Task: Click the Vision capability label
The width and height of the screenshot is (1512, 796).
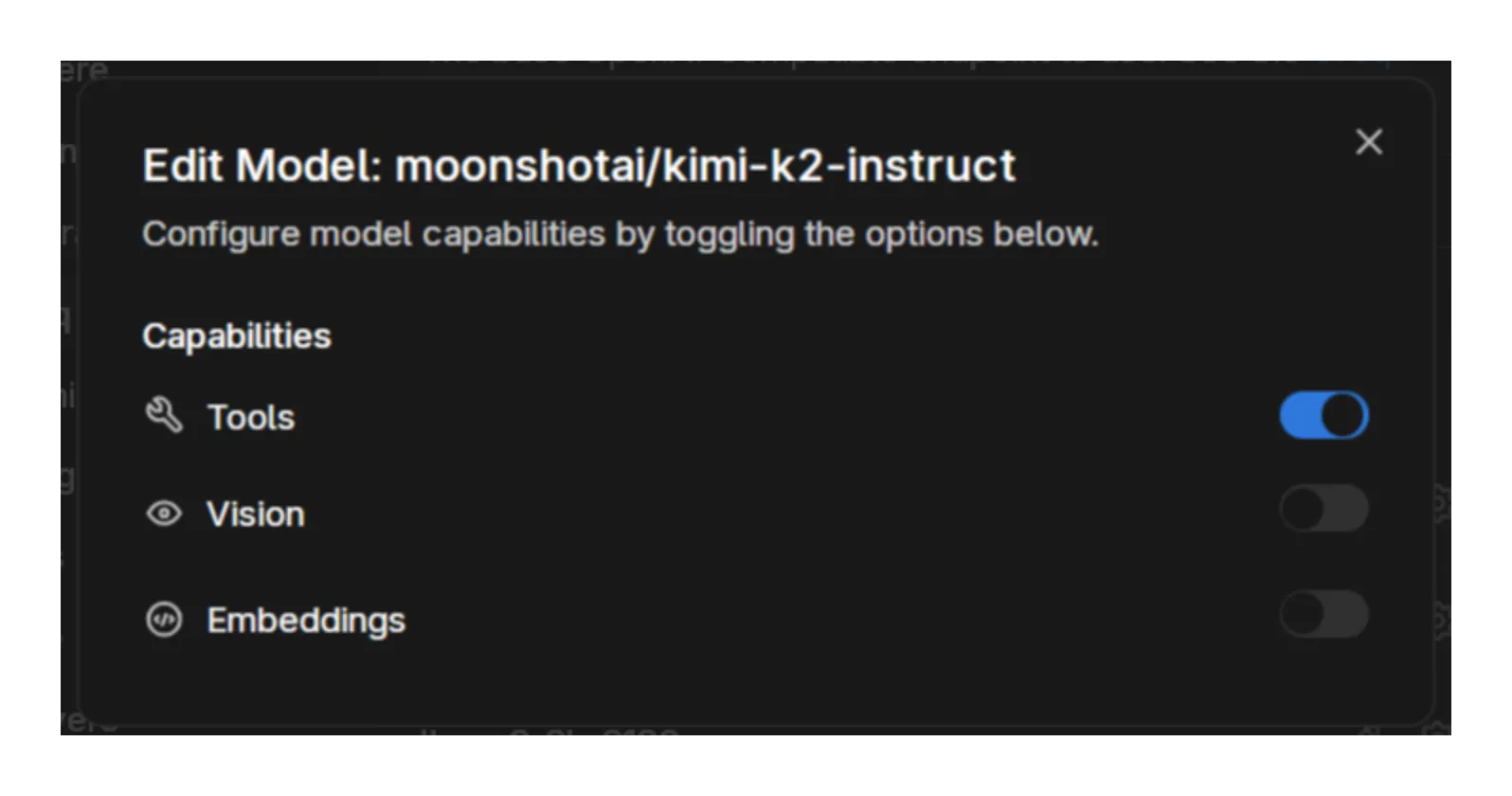Action: click(255, 514)
